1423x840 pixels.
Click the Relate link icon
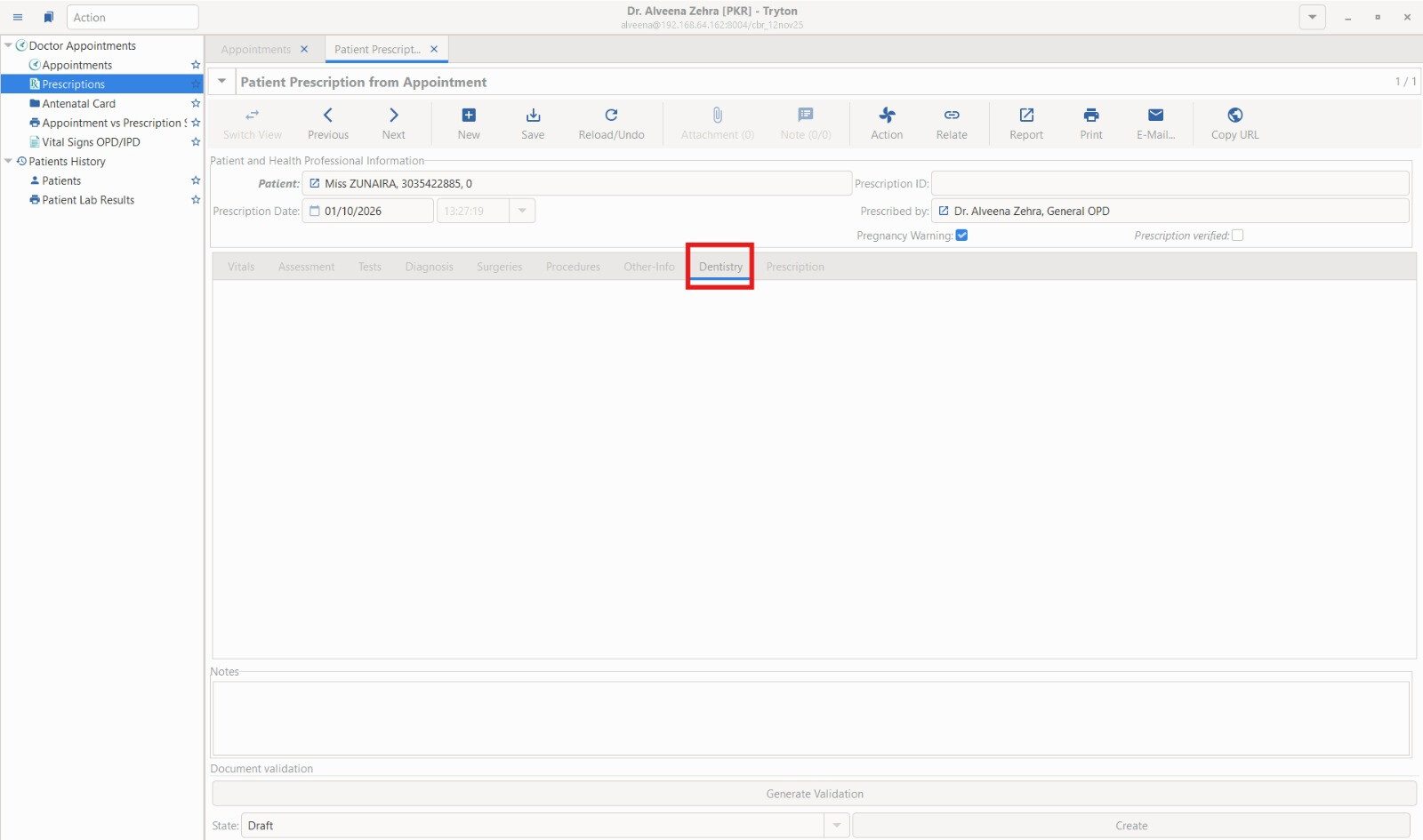coord(951,116)
